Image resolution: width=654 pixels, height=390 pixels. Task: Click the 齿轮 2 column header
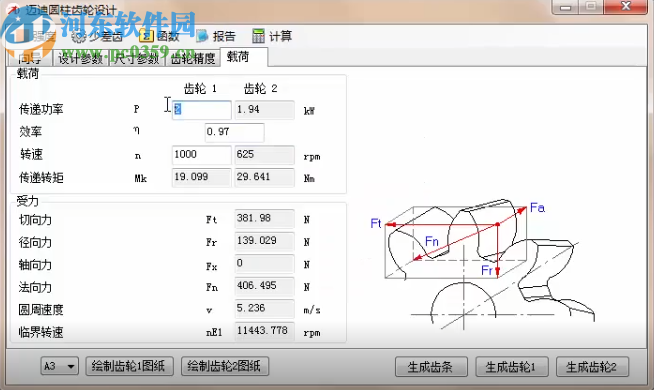(260, 88)
